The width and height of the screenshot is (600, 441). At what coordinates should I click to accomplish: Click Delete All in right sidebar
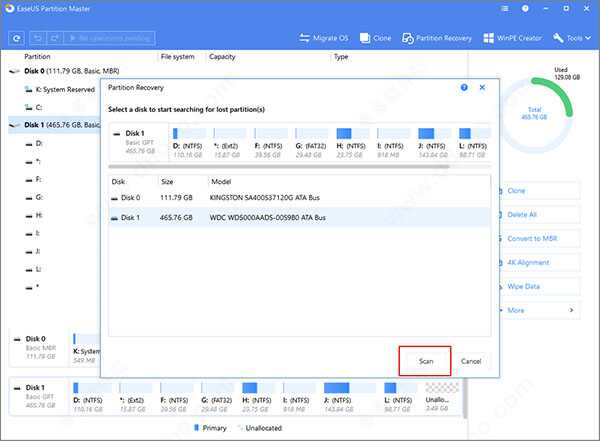pyautogui.click(x=539, y=214)
